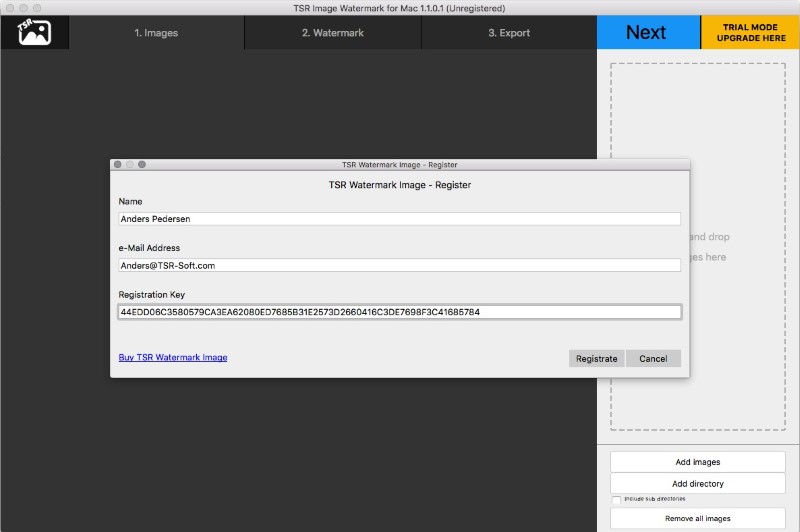The width and height of the screenshot is (800, 532).
Task: Click the blue Next button
Action: 648,32
